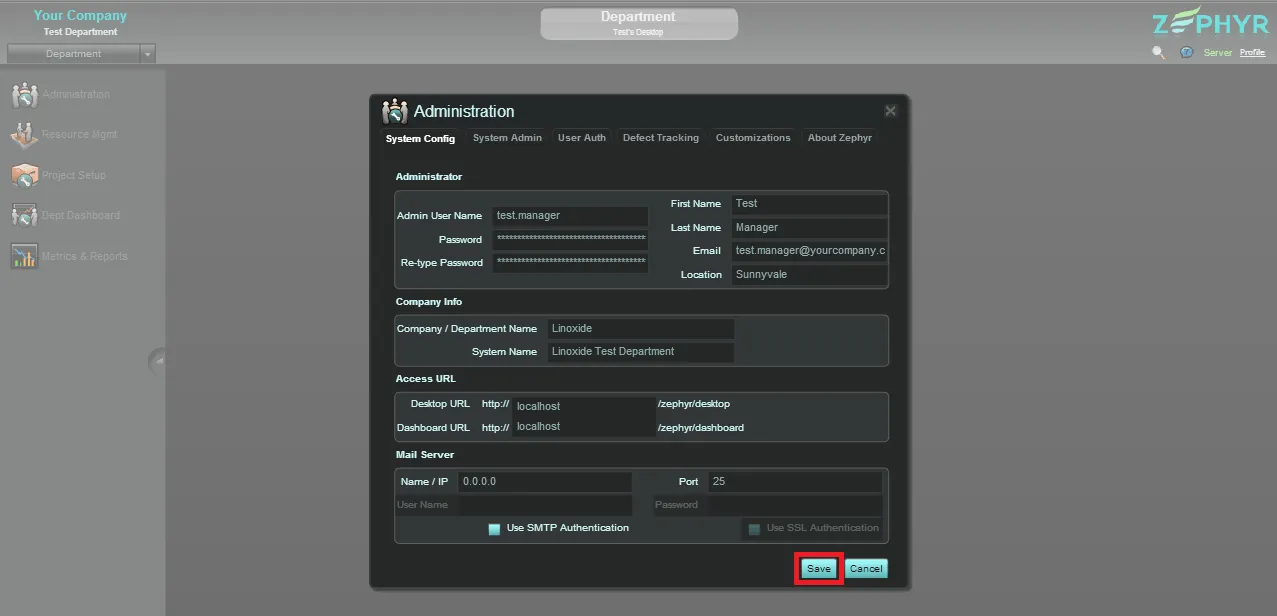Enable Use SMTP Authentication checkbox

click(494, 529)
